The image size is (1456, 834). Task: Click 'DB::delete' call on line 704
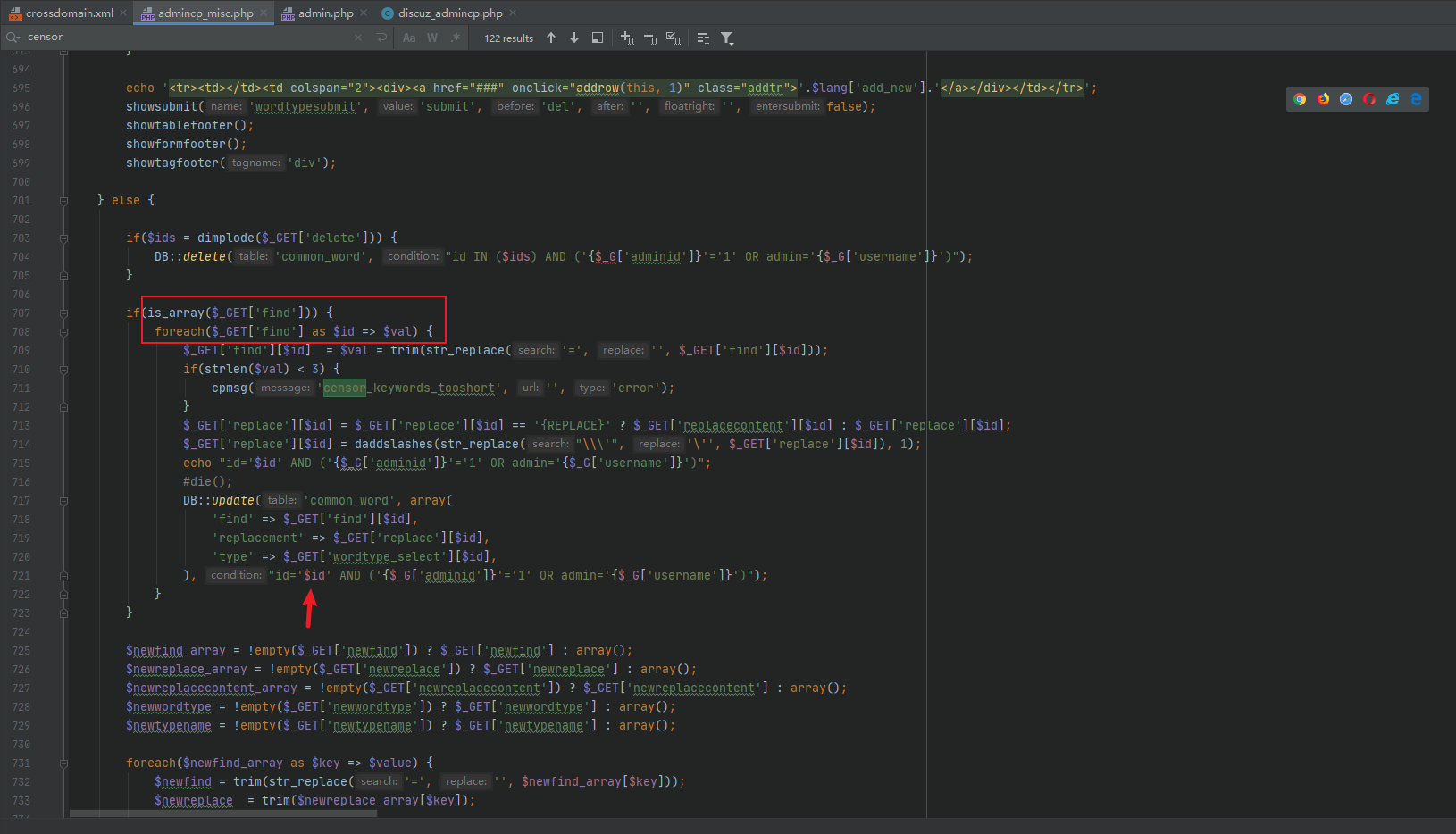coord(190,257)
